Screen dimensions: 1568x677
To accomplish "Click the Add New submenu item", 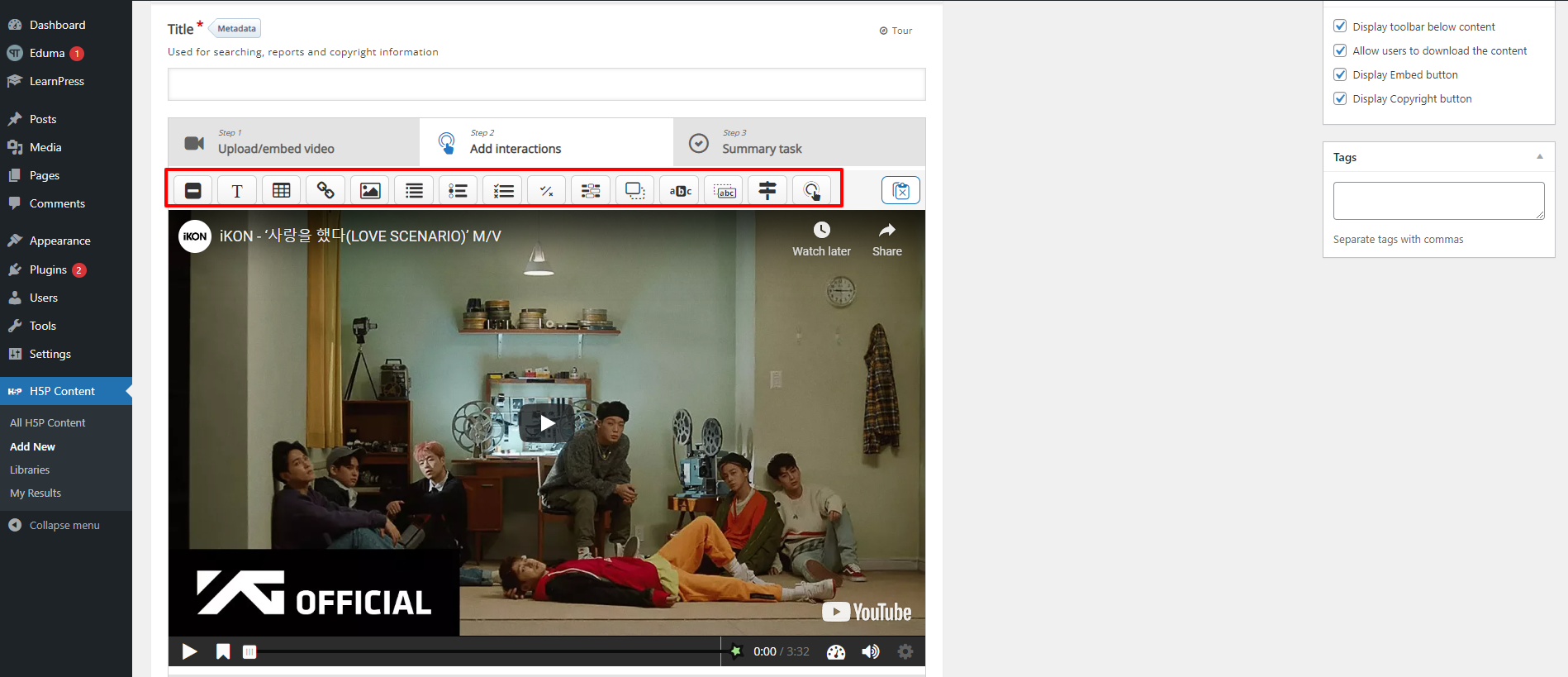I will point(33,446).
